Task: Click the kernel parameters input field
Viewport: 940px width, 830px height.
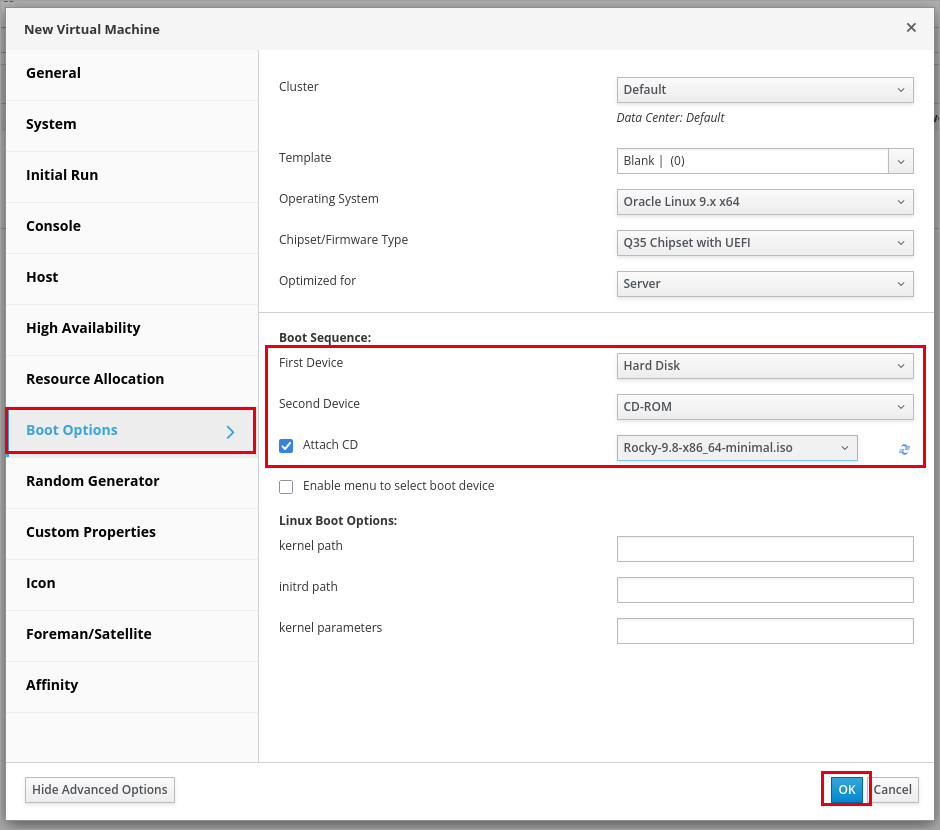Action: tap(765, 631)
